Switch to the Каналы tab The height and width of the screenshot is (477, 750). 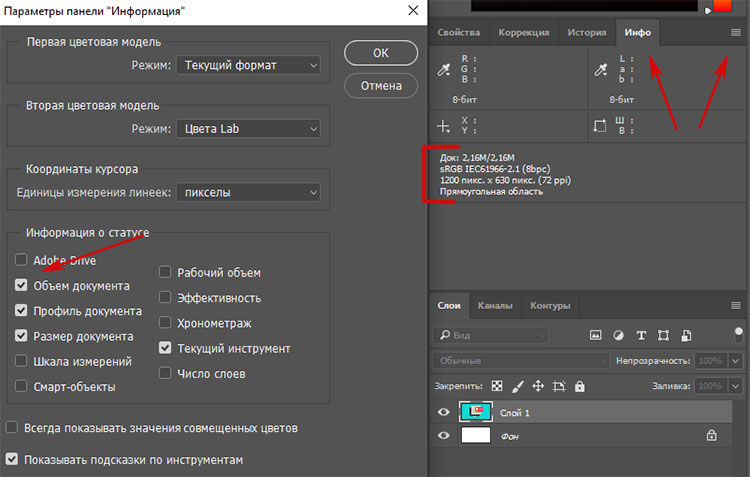point(495,305)
